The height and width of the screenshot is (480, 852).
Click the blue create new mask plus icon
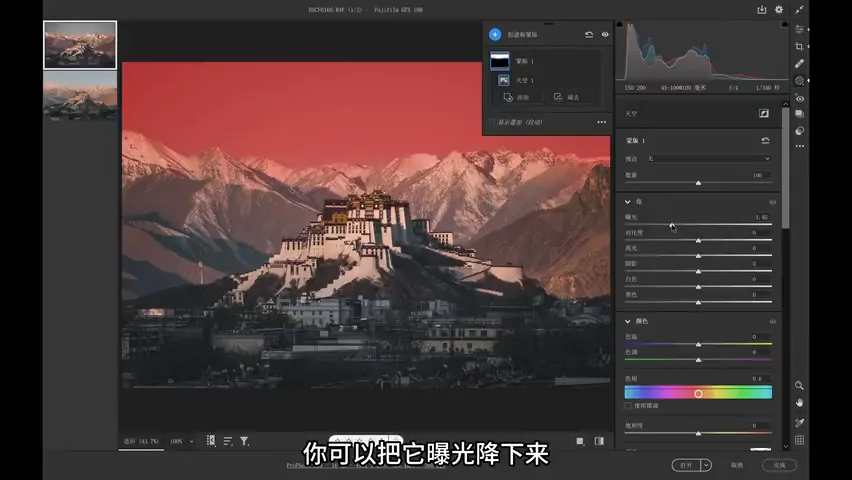[x=495, y=34]
